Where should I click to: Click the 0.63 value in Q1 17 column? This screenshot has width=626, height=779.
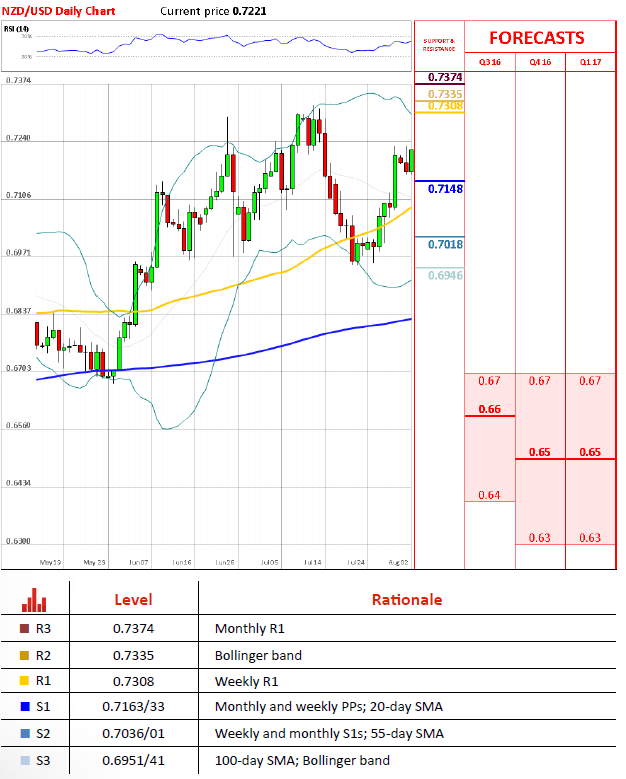point(590,538)
